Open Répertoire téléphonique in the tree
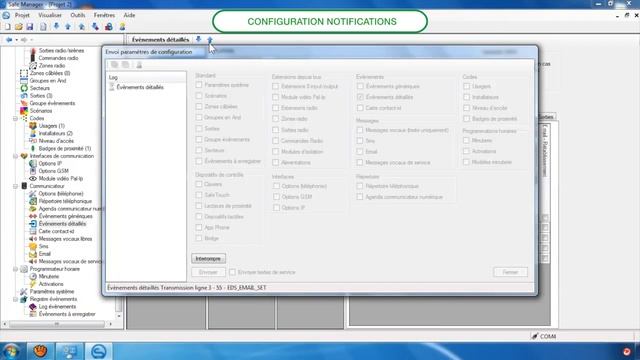640x360 pixels. click(65, 201)
